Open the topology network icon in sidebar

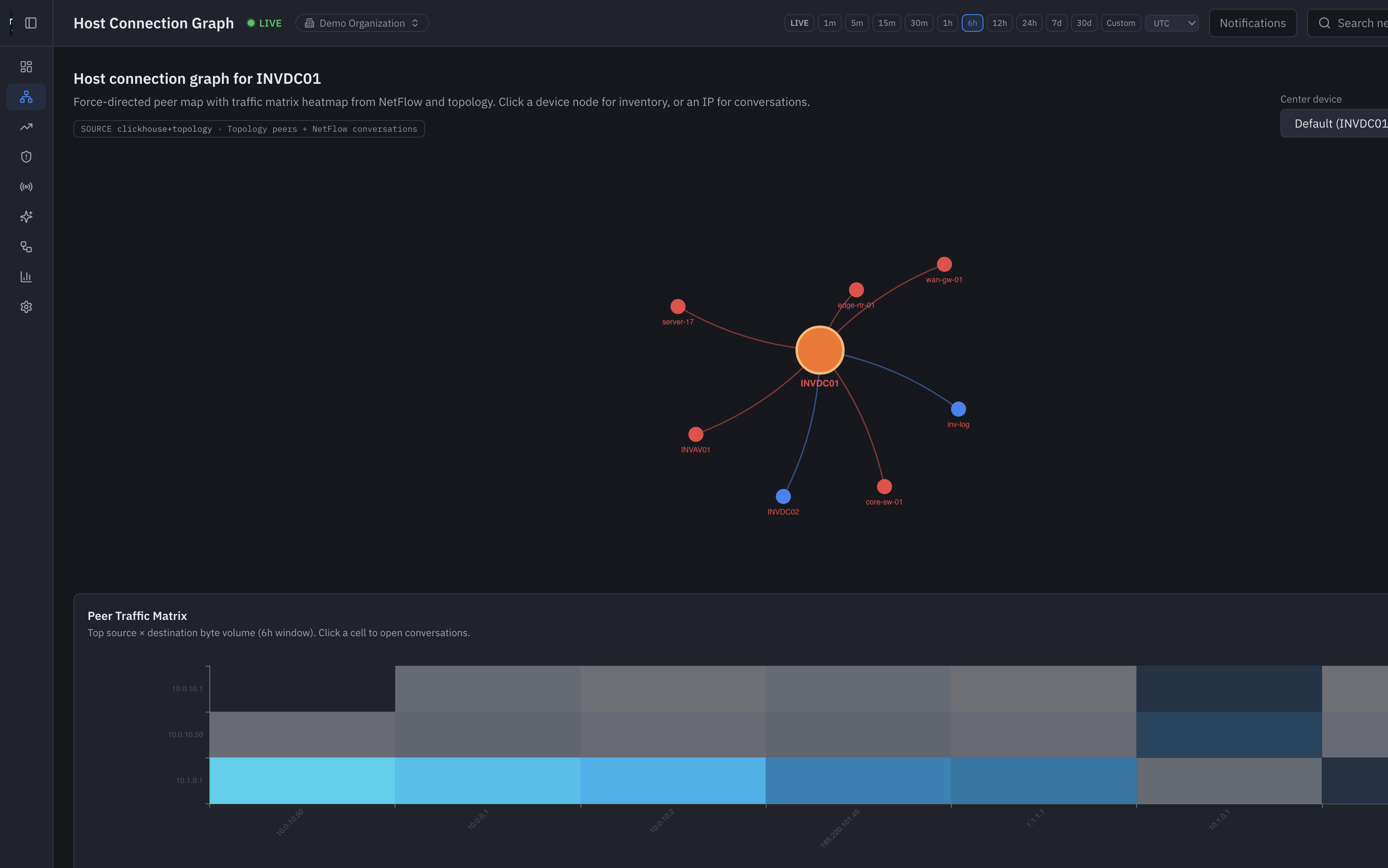click(x=26, y=96)
